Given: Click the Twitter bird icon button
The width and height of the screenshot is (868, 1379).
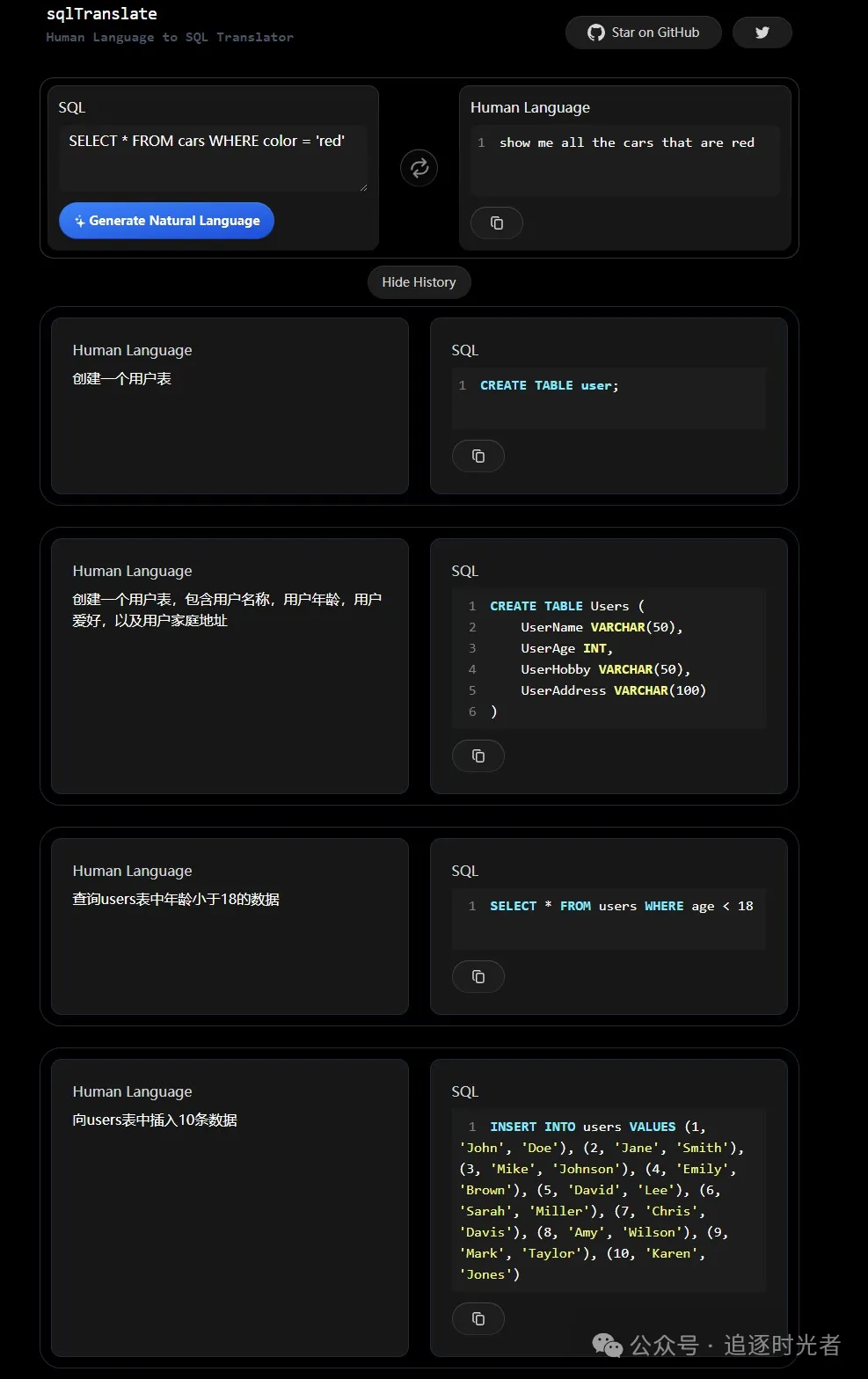Looking at the screenshot, I should [x=762, y=33].
